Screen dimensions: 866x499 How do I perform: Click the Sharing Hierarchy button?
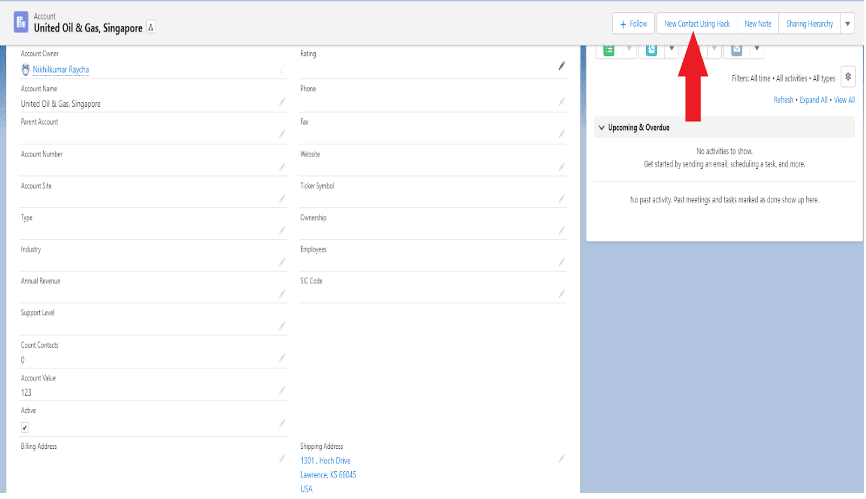click(x=810, y=24)
